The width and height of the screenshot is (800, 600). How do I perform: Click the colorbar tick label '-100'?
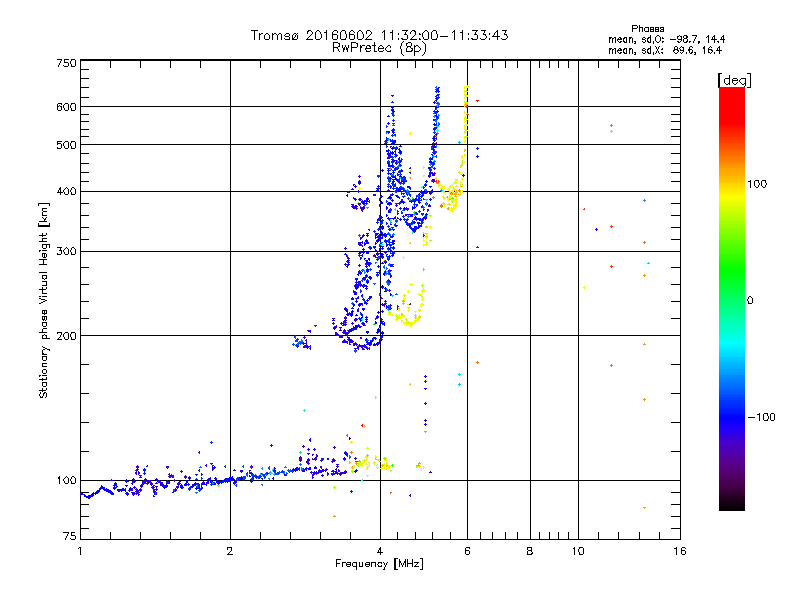761,417
